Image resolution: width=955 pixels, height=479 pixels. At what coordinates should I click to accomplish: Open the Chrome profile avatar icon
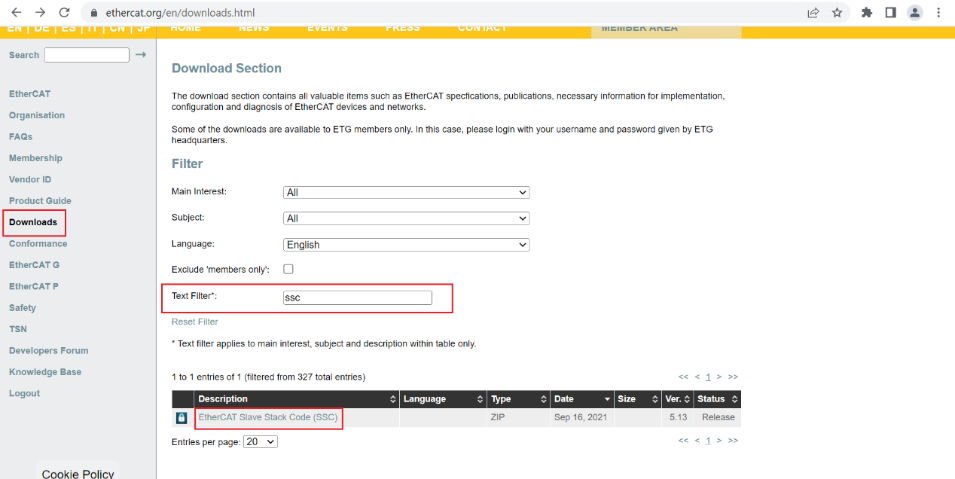(x=914, y=13)
